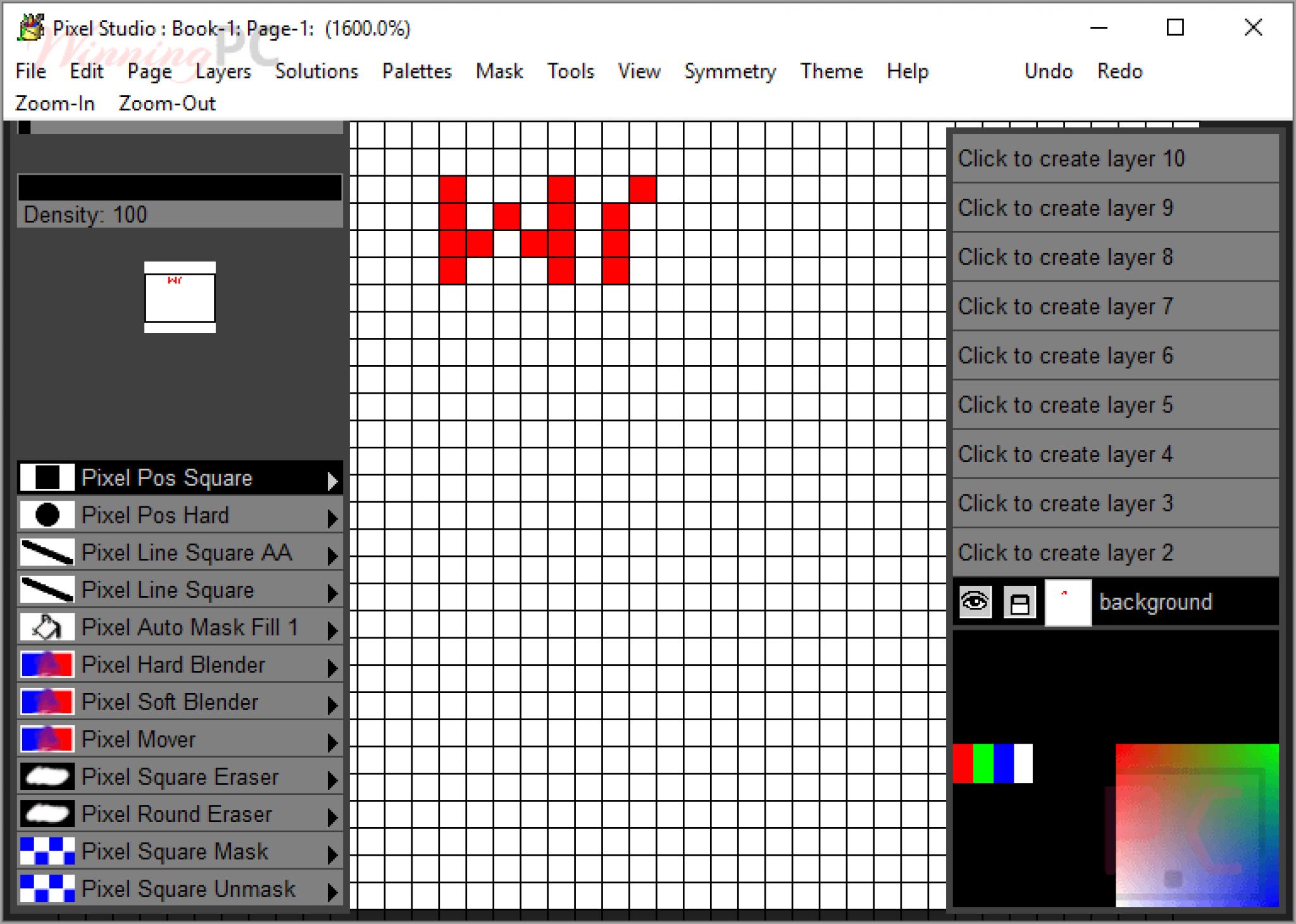Select the Pixel Pos Hard round brush icon
1296x924 pixels.
(x=47, y=515)
